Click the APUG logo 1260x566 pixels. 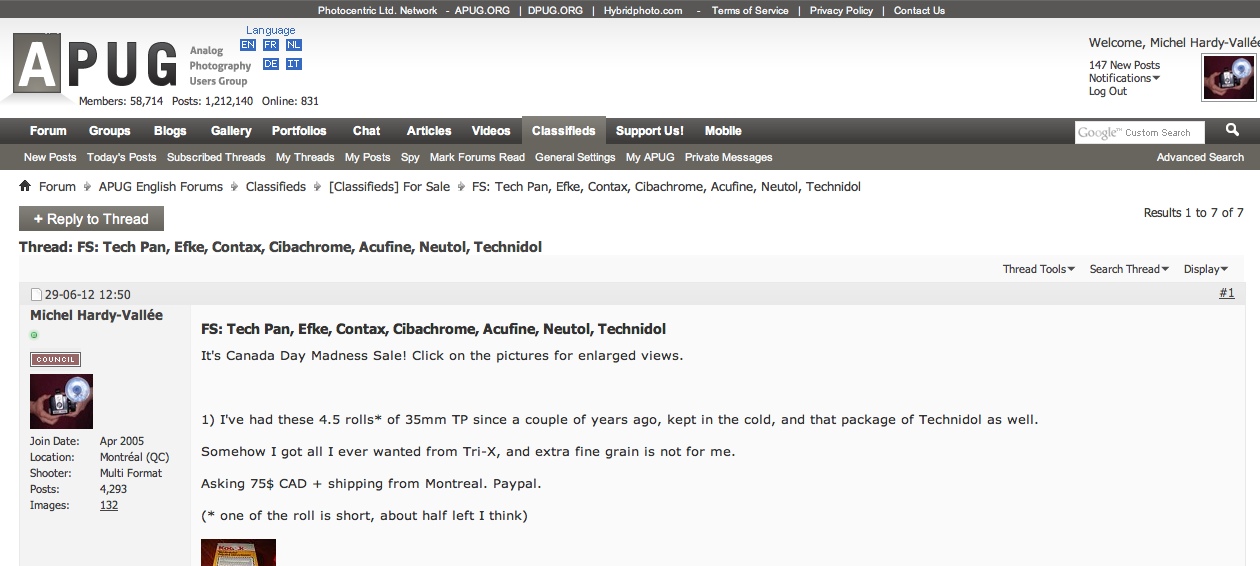[x=95, y=64]
